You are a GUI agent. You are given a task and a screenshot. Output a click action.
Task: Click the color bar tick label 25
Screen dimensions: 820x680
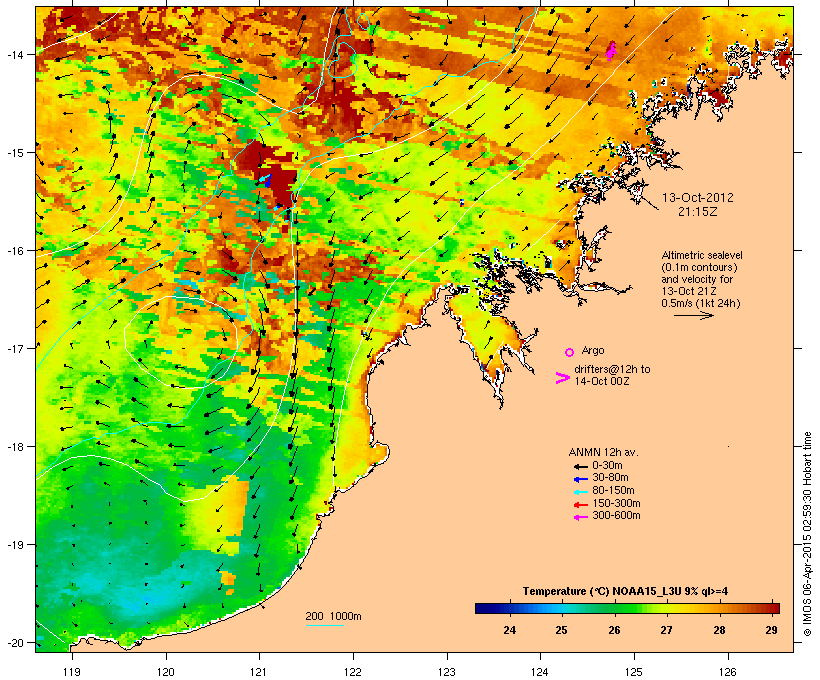pyautogui.click(x=561, y=630)
